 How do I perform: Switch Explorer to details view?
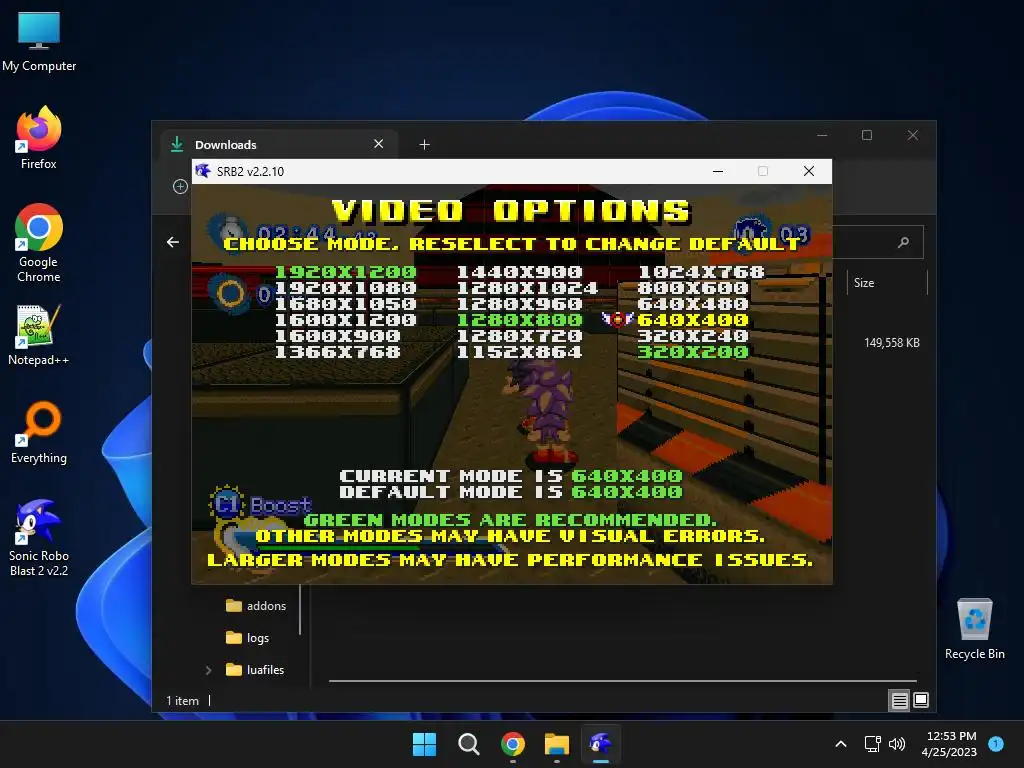coord(899,701)
